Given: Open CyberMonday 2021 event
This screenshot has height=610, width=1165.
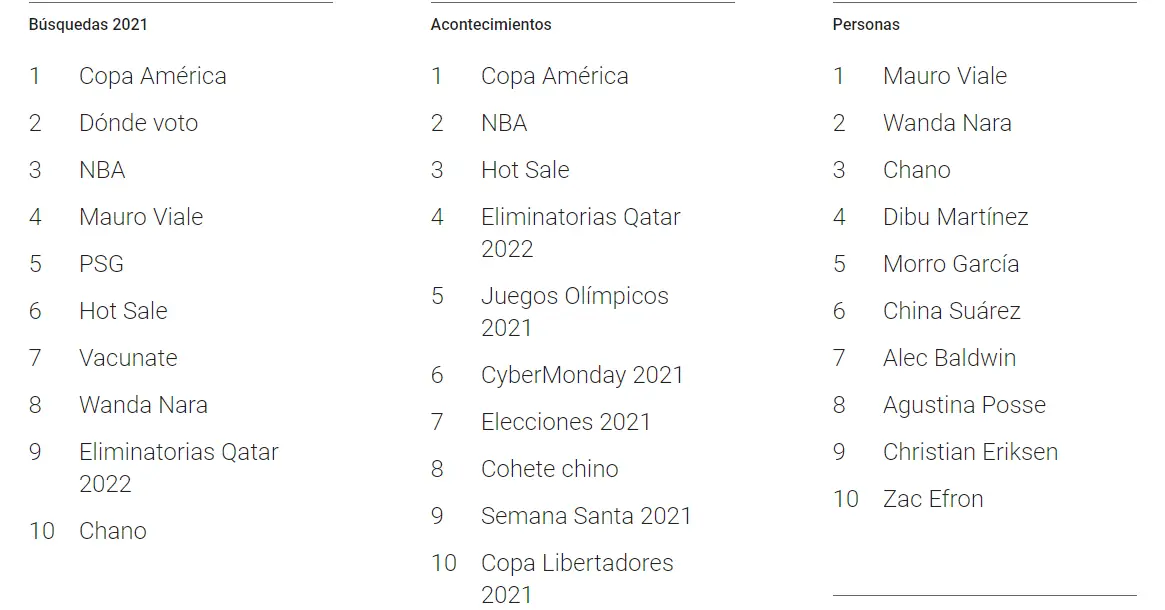Looking at the screenshot, I should click(582, 374).
